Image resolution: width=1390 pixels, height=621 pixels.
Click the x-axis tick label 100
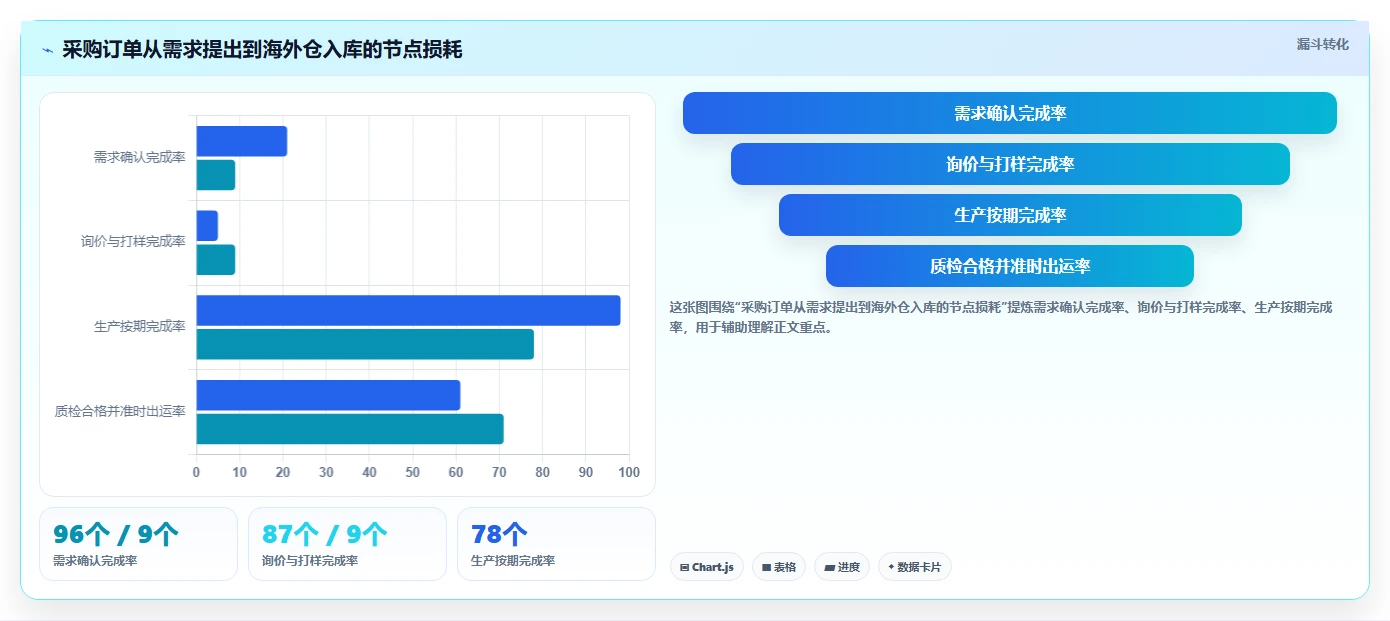pos(629,472)
